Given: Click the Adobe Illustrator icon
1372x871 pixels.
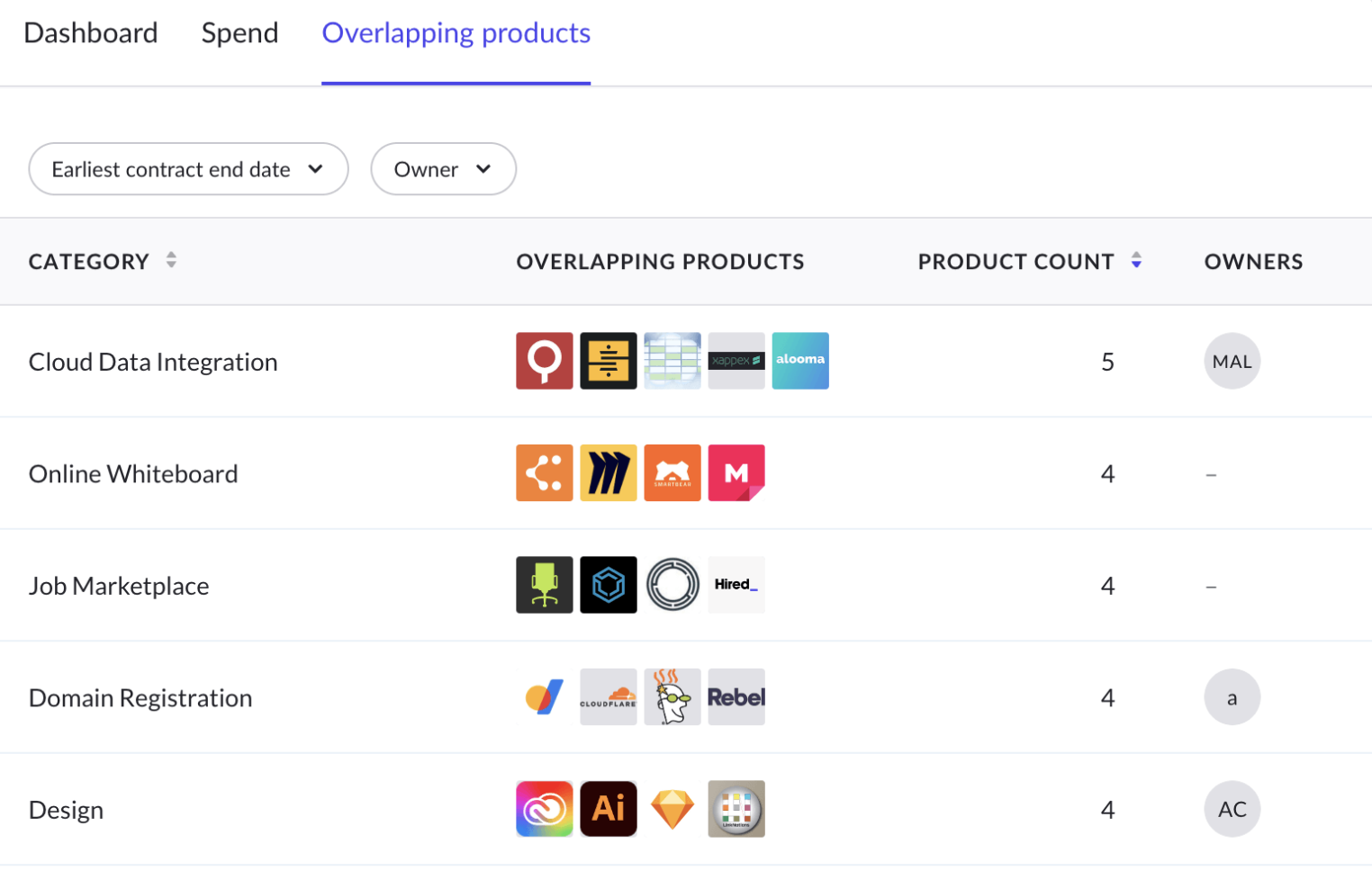Looking at the screenshot, I should (608, 809).
